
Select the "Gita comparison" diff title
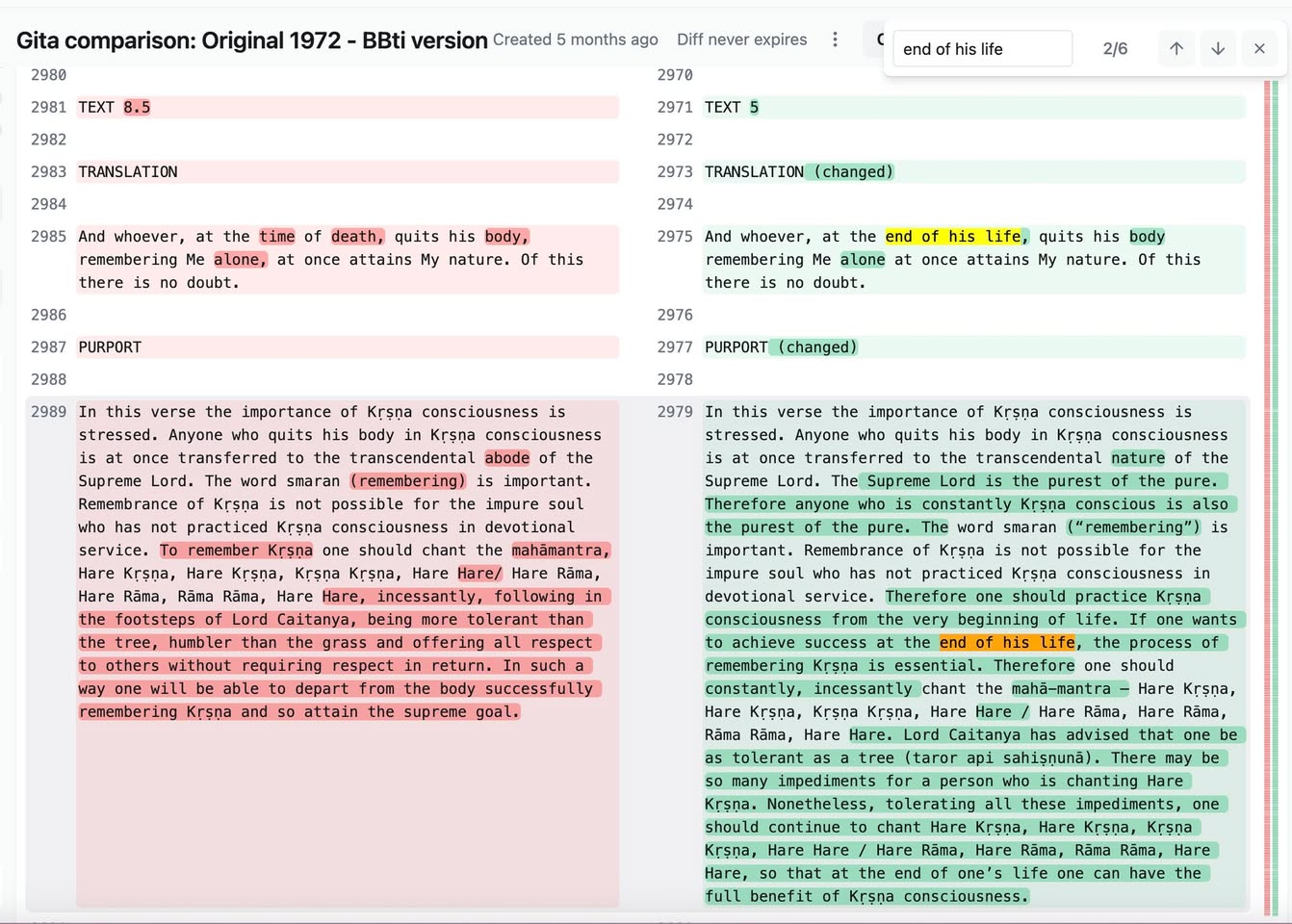click(251, 40)
